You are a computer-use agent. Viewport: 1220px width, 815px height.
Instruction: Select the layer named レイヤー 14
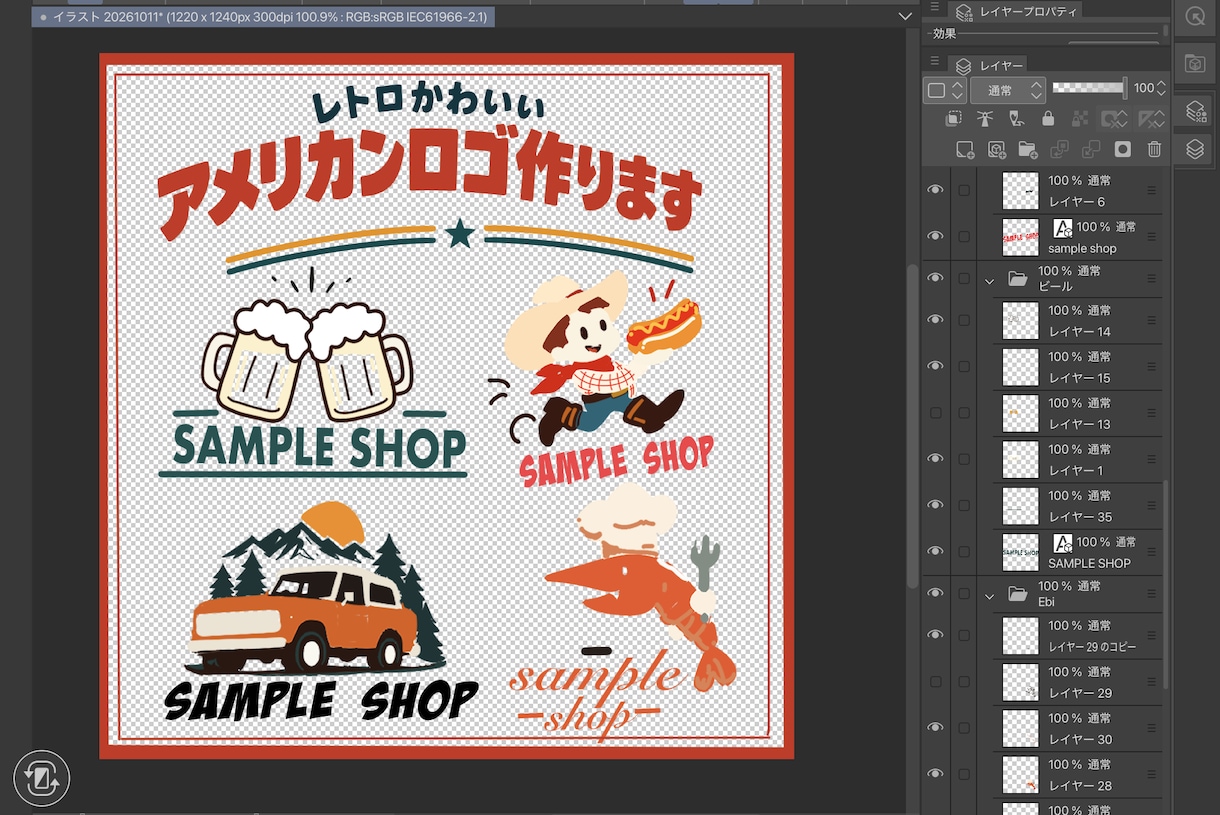pos(1080,331)
